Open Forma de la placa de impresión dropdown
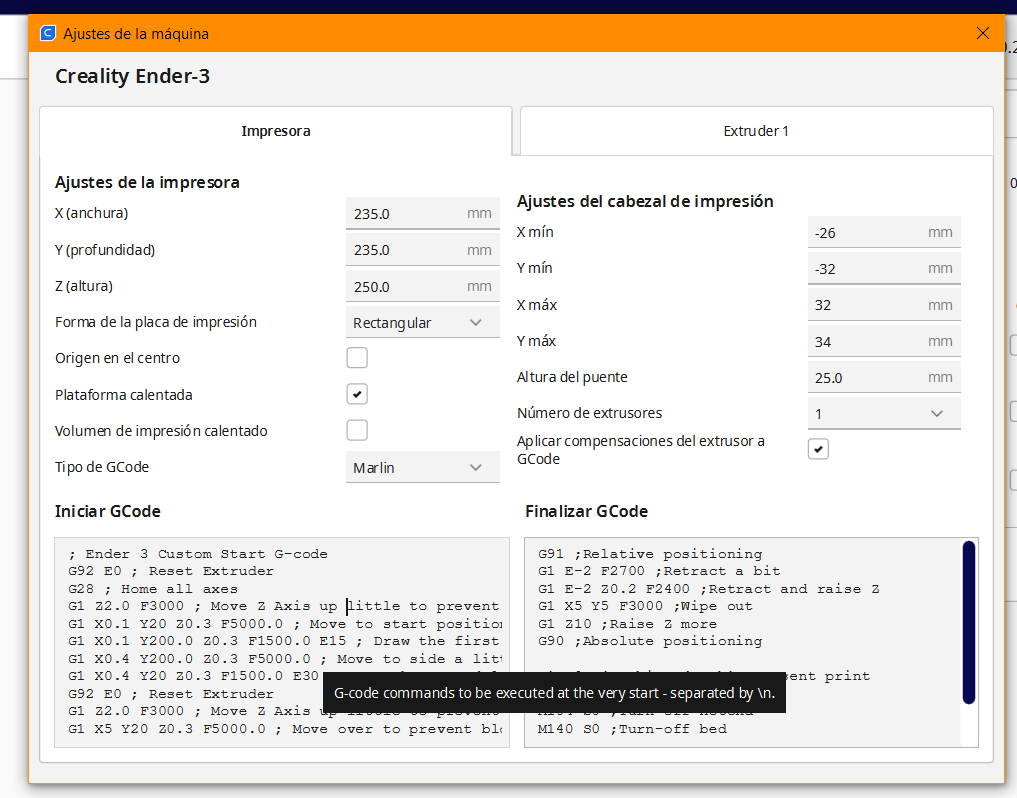1017x798 pixels. [x=422, y=322]
